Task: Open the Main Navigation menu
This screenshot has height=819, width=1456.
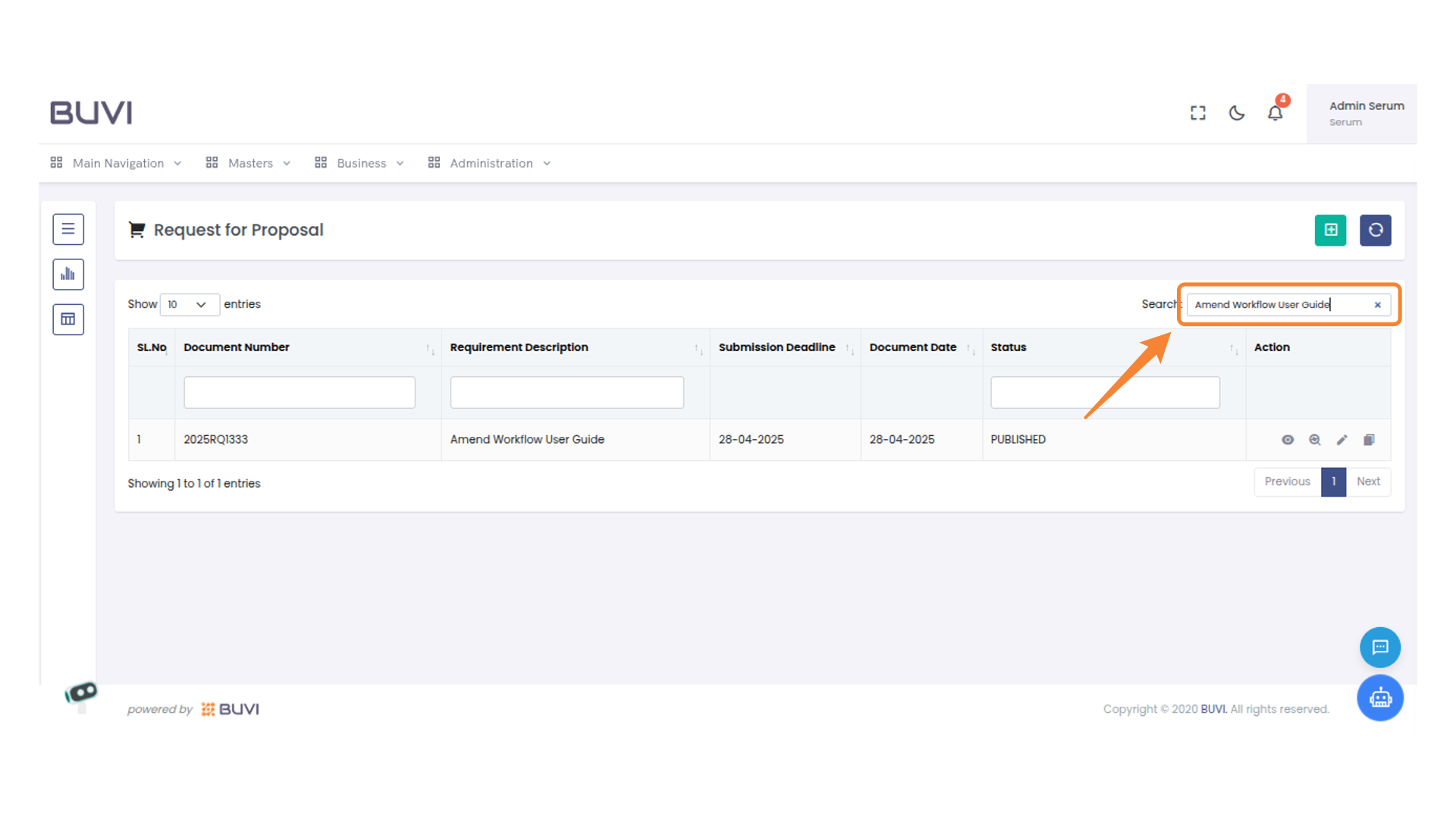Action: click(x=118, y=163)
